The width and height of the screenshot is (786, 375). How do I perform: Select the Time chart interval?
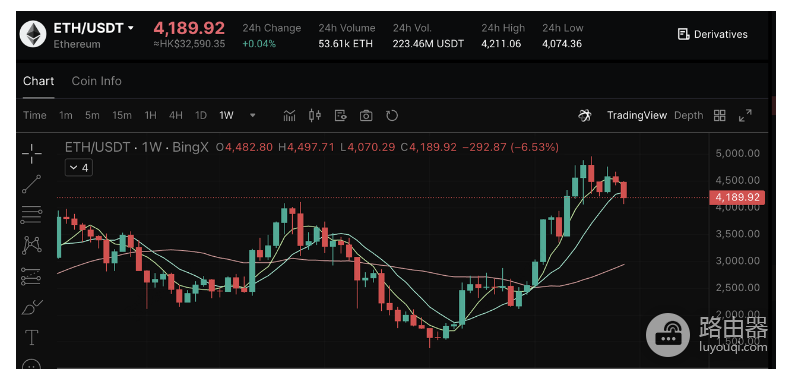click(35, 115)
